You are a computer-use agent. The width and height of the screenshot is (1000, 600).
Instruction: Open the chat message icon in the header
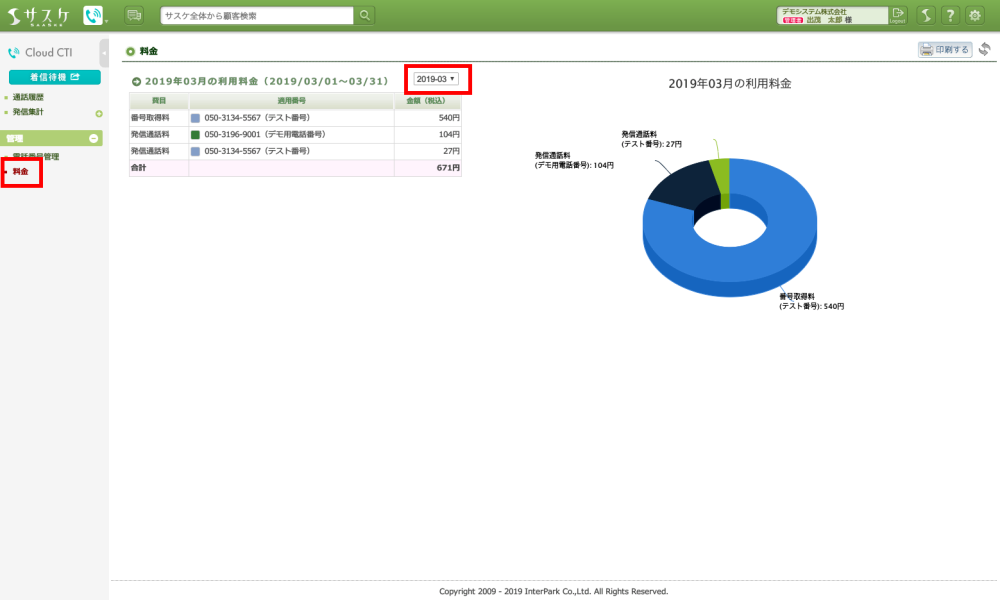(x=134, y=15)
